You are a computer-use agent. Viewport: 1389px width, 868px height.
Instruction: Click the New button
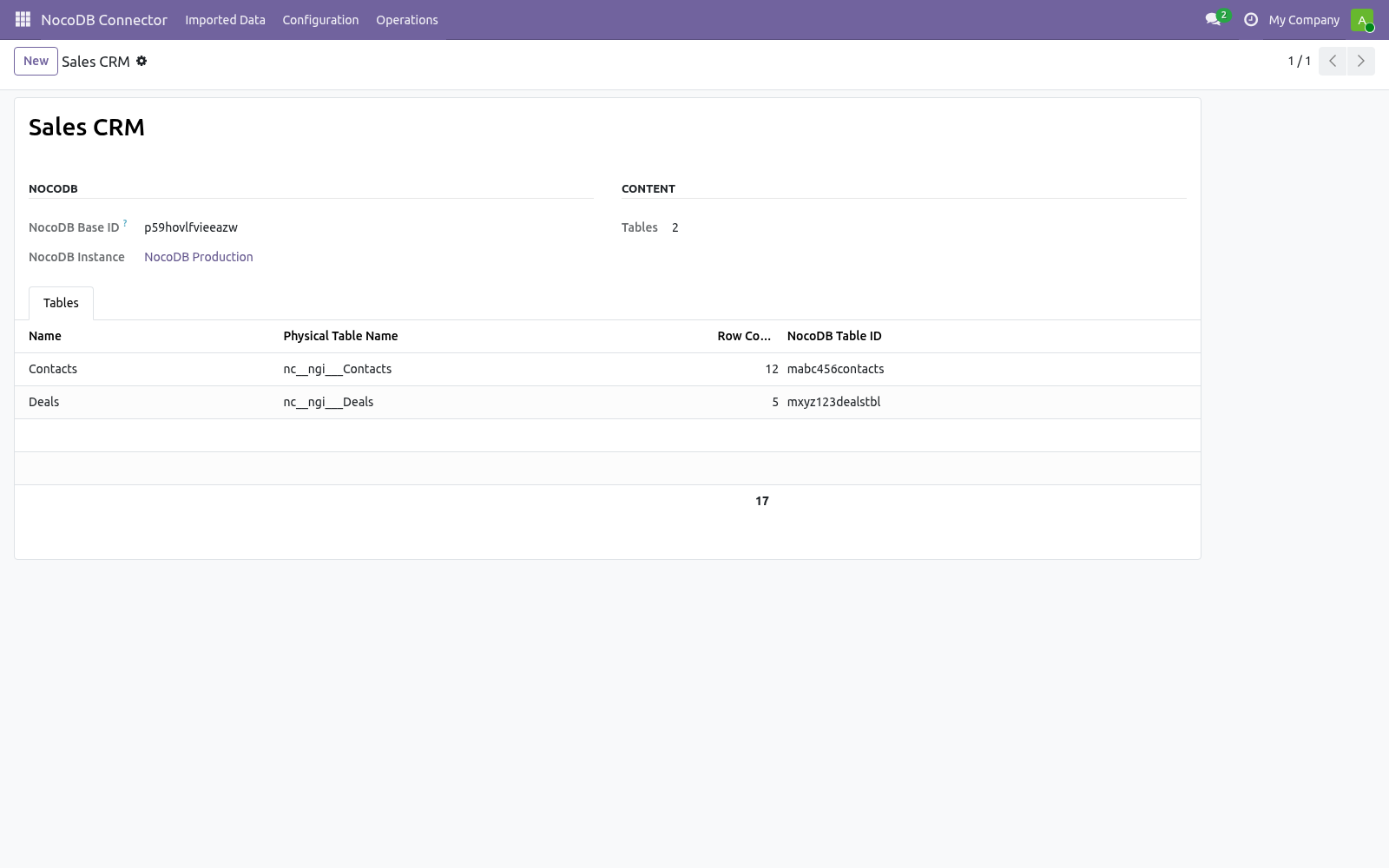coord(36,61)
